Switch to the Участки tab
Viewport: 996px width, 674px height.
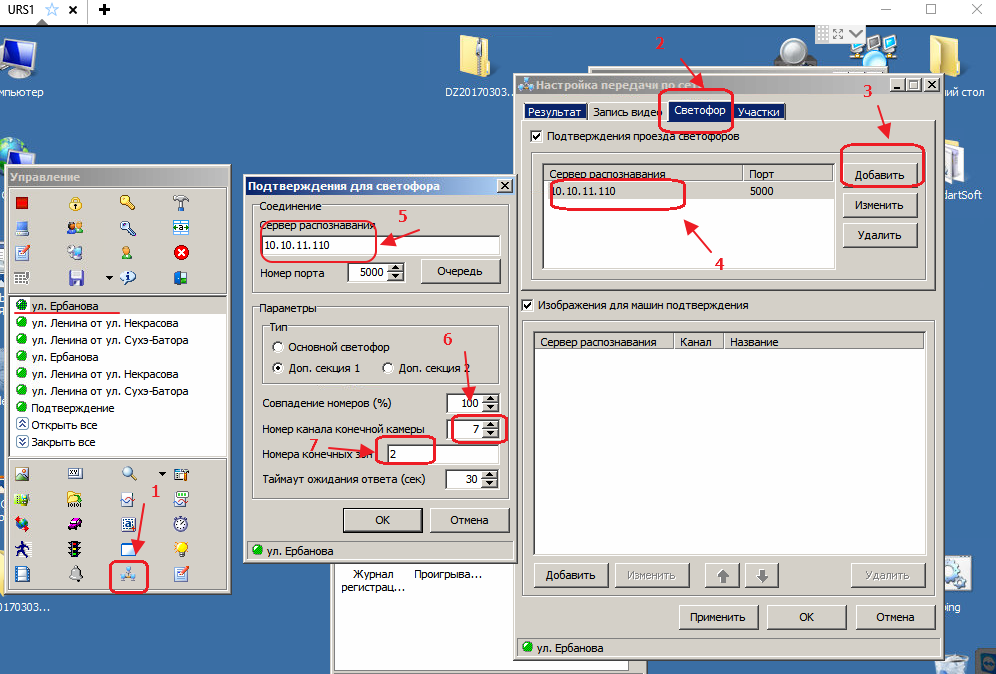click(x=759, y=112)
